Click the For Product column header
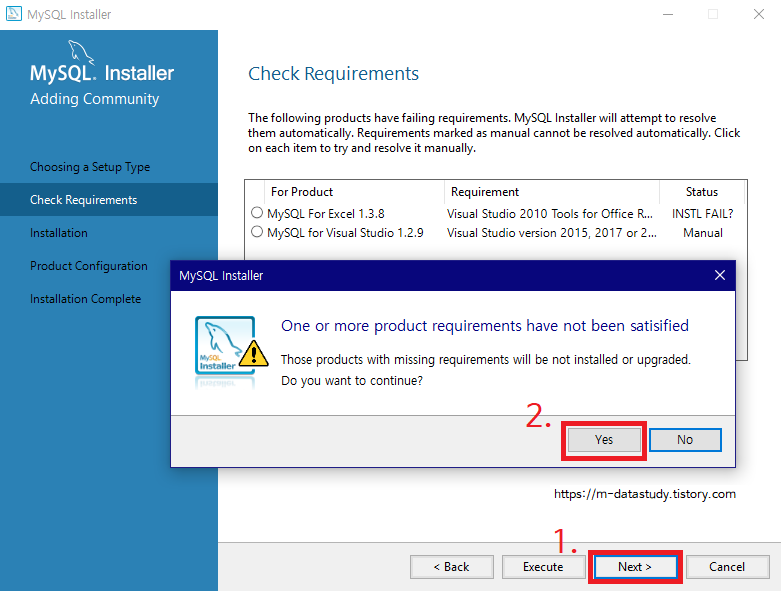The height and width of the screenshot is (591, 781). [x=354, y=192]
